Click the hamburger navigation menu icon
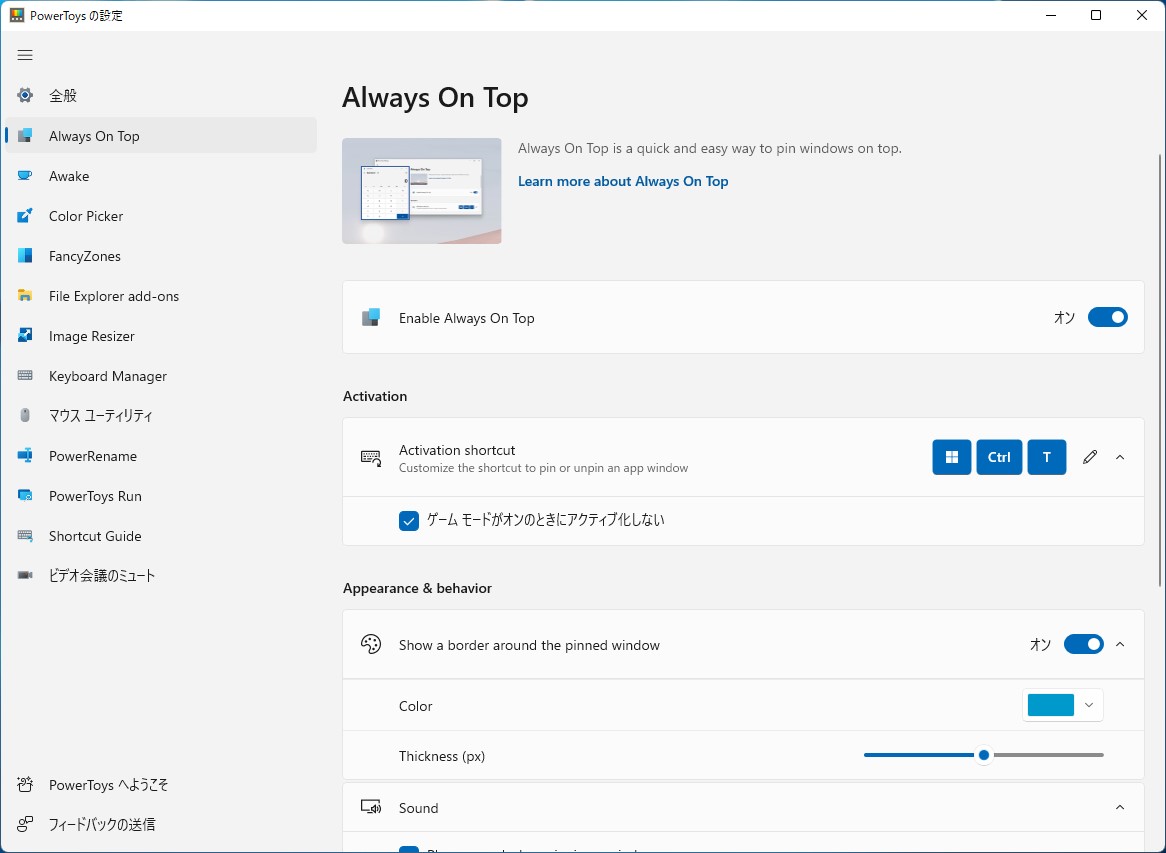The width and height of the screenshot is (1166, 853). pos(25,55)
